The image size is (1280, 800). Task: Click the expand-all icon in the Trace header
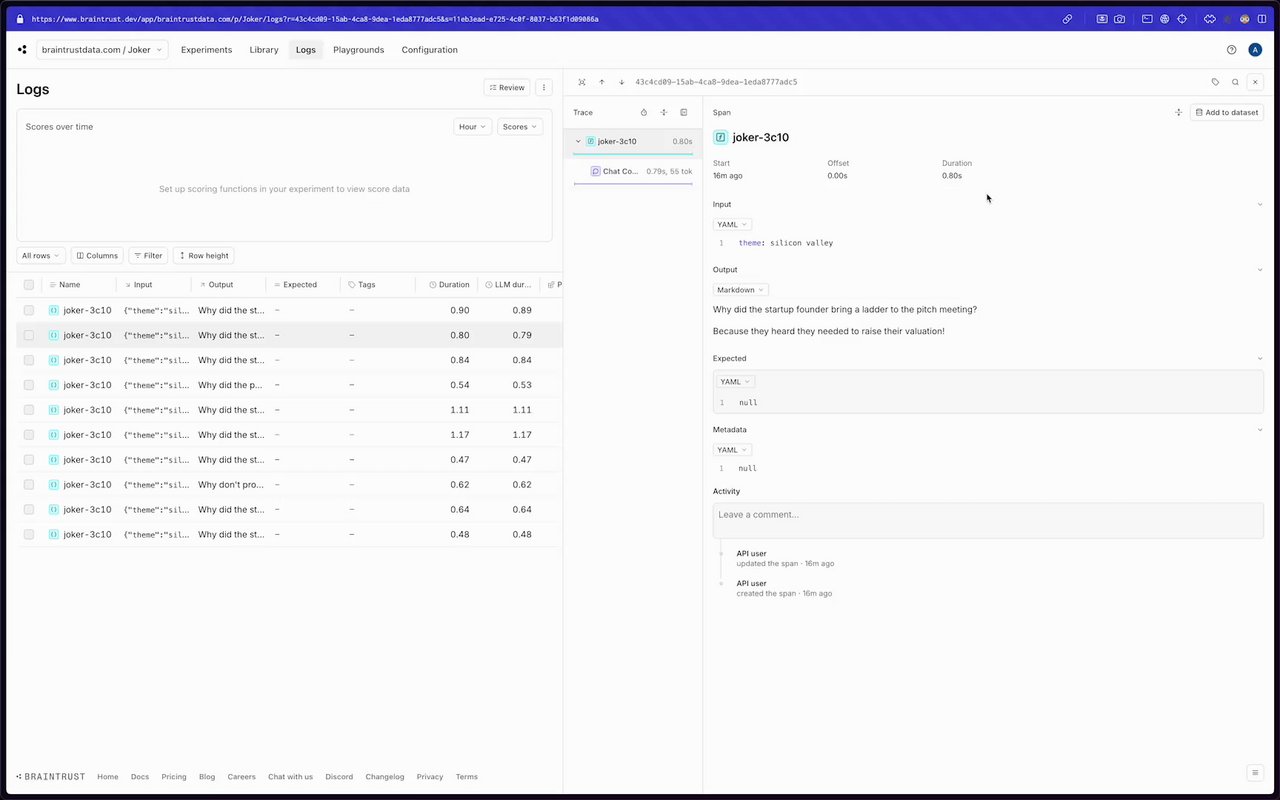click(664, 113)
